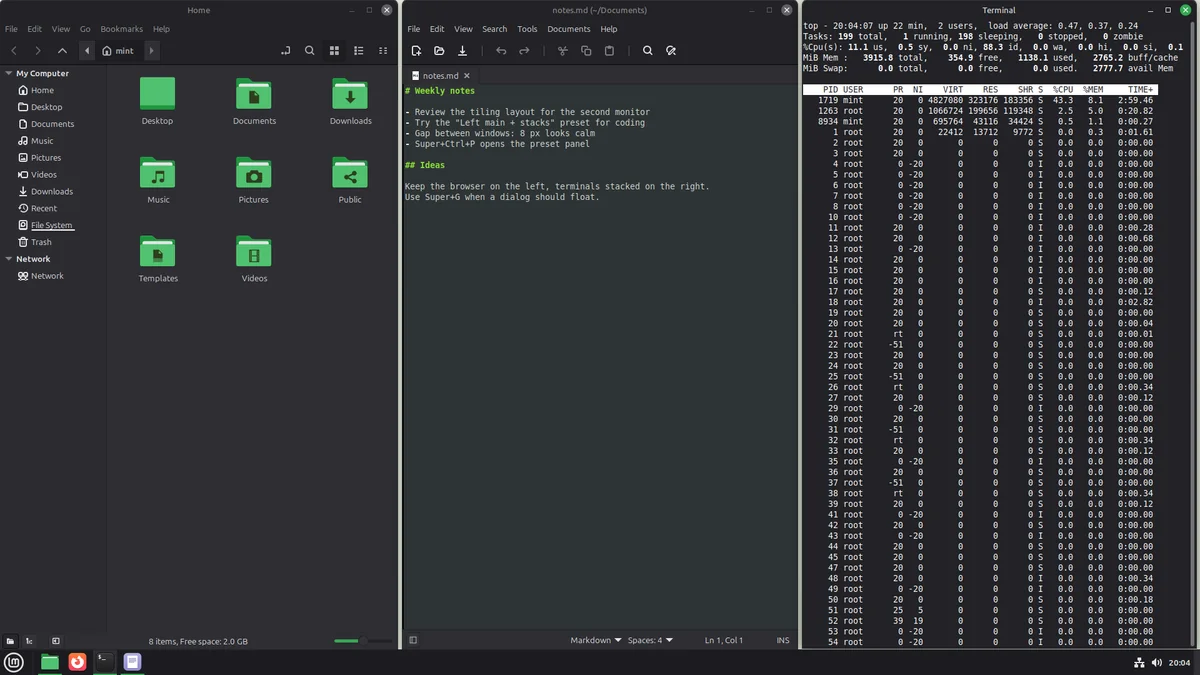This screenshot has width=1200, height=675.
Task: Redo the last edit in text editor
Action: coord(524,50)
